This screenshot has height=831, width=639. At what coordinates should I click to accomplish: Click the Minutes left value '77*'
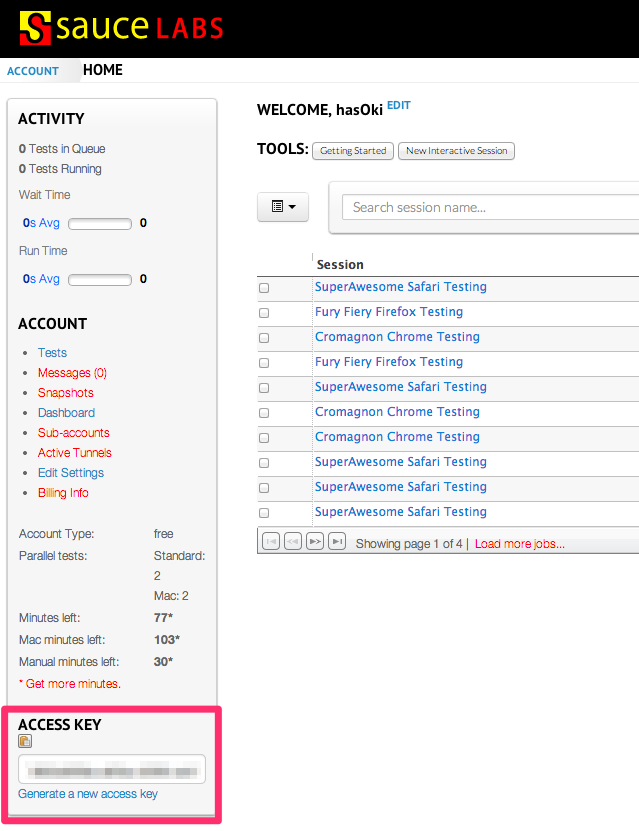click(163, 618)
